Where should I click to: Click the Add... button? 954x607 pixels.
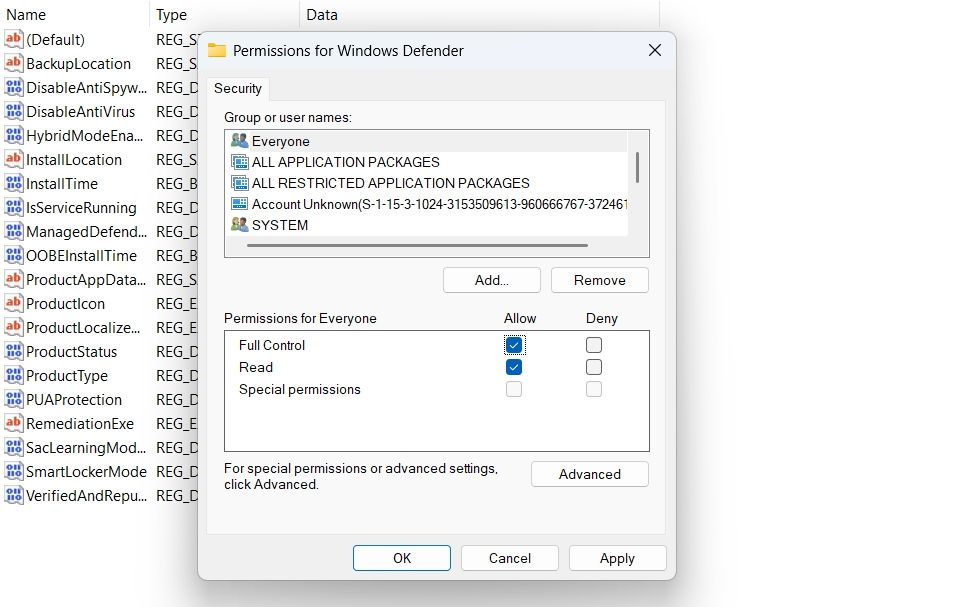[492, 280]
